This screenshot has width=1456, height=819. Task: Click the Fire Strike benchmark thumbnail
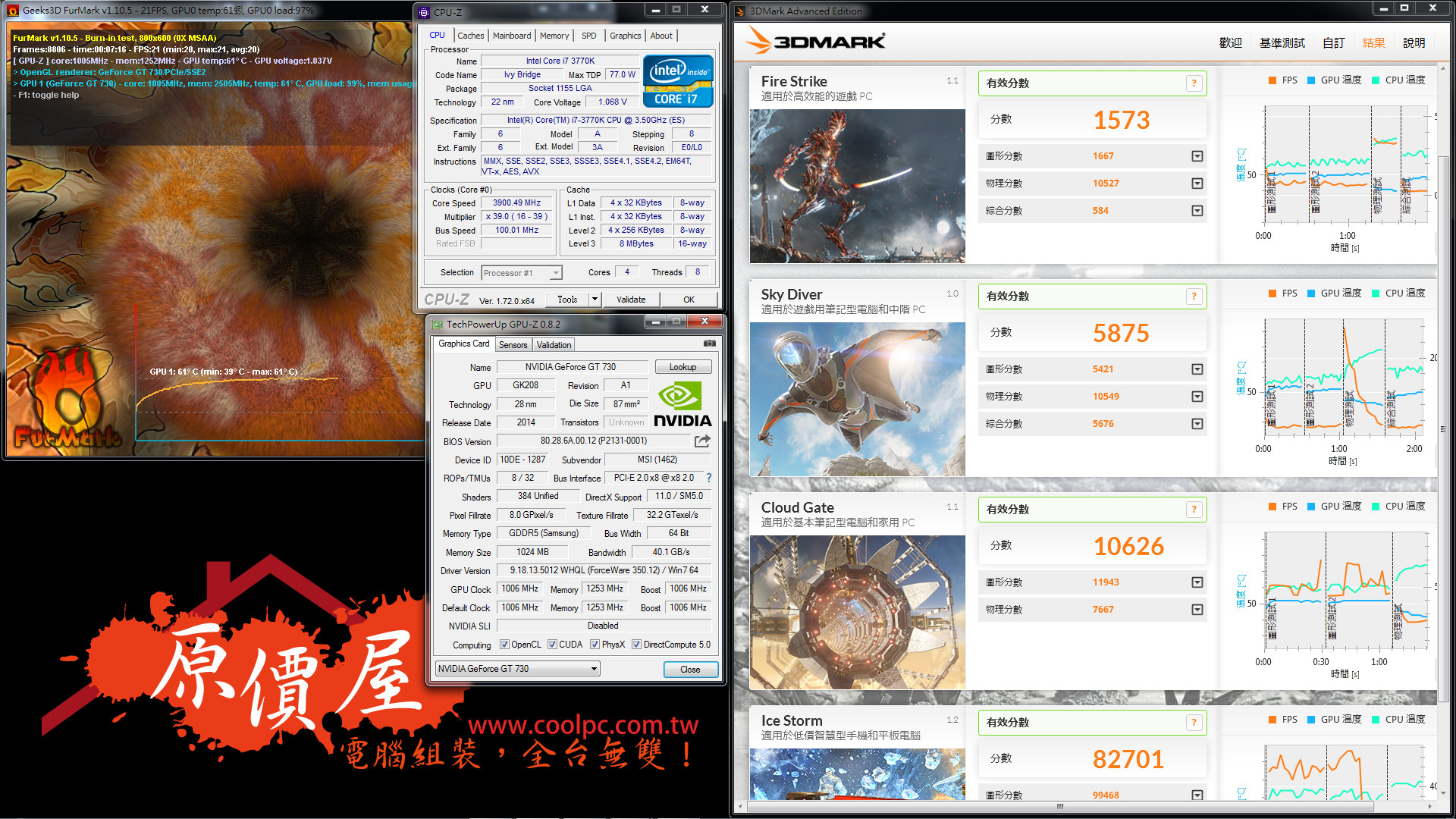pyautogui.click(x=858, y=187)
